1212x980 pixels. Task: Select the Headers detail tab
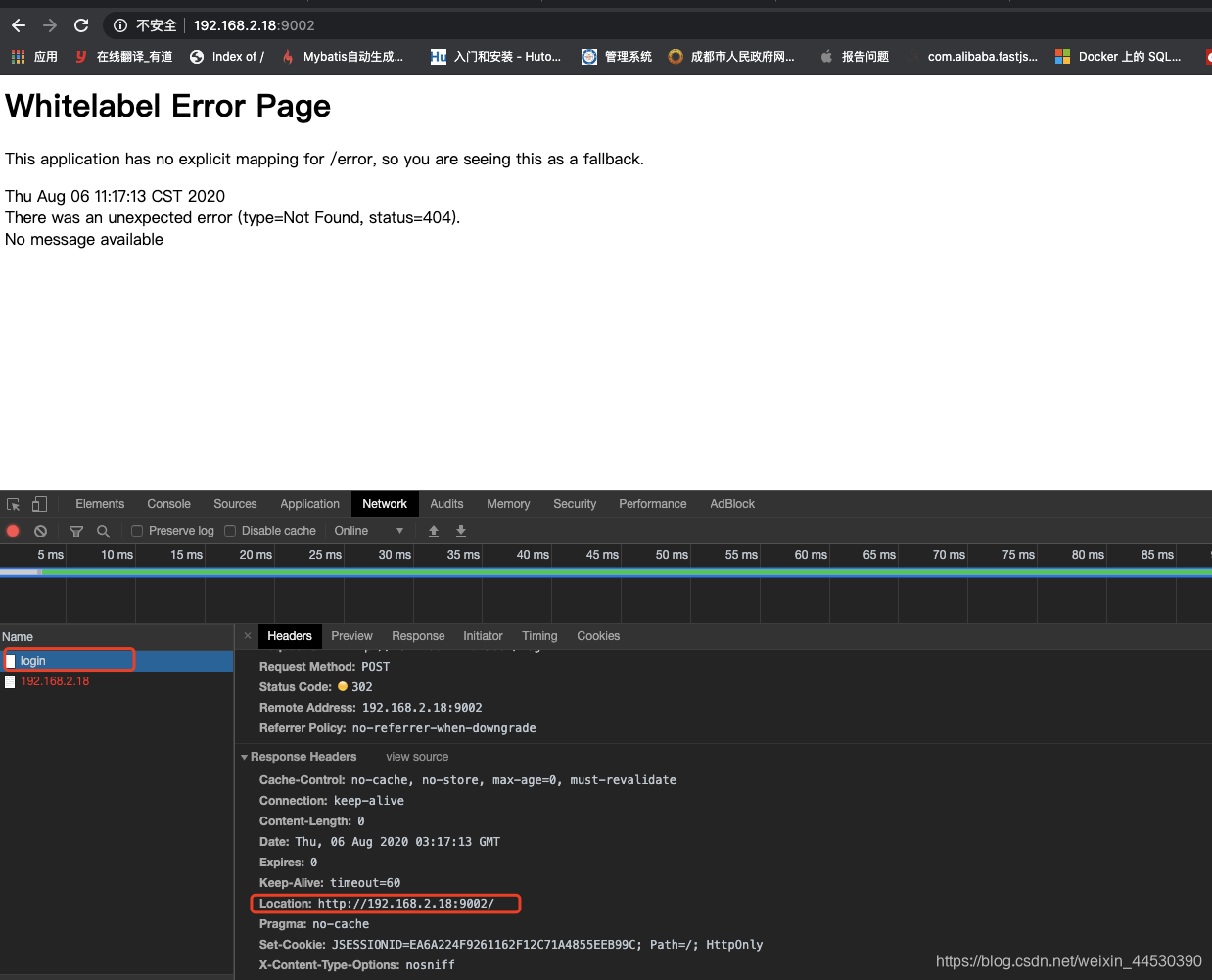coord(290,636)
